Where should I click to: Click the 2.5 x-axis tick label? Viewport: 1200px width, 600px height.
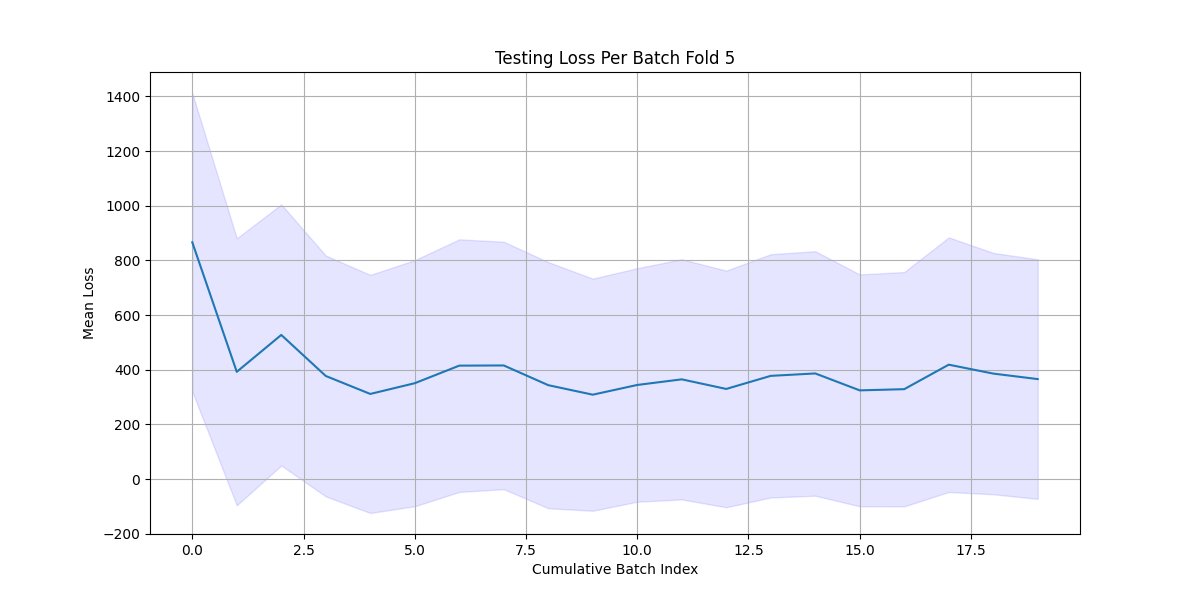[303, 549]
